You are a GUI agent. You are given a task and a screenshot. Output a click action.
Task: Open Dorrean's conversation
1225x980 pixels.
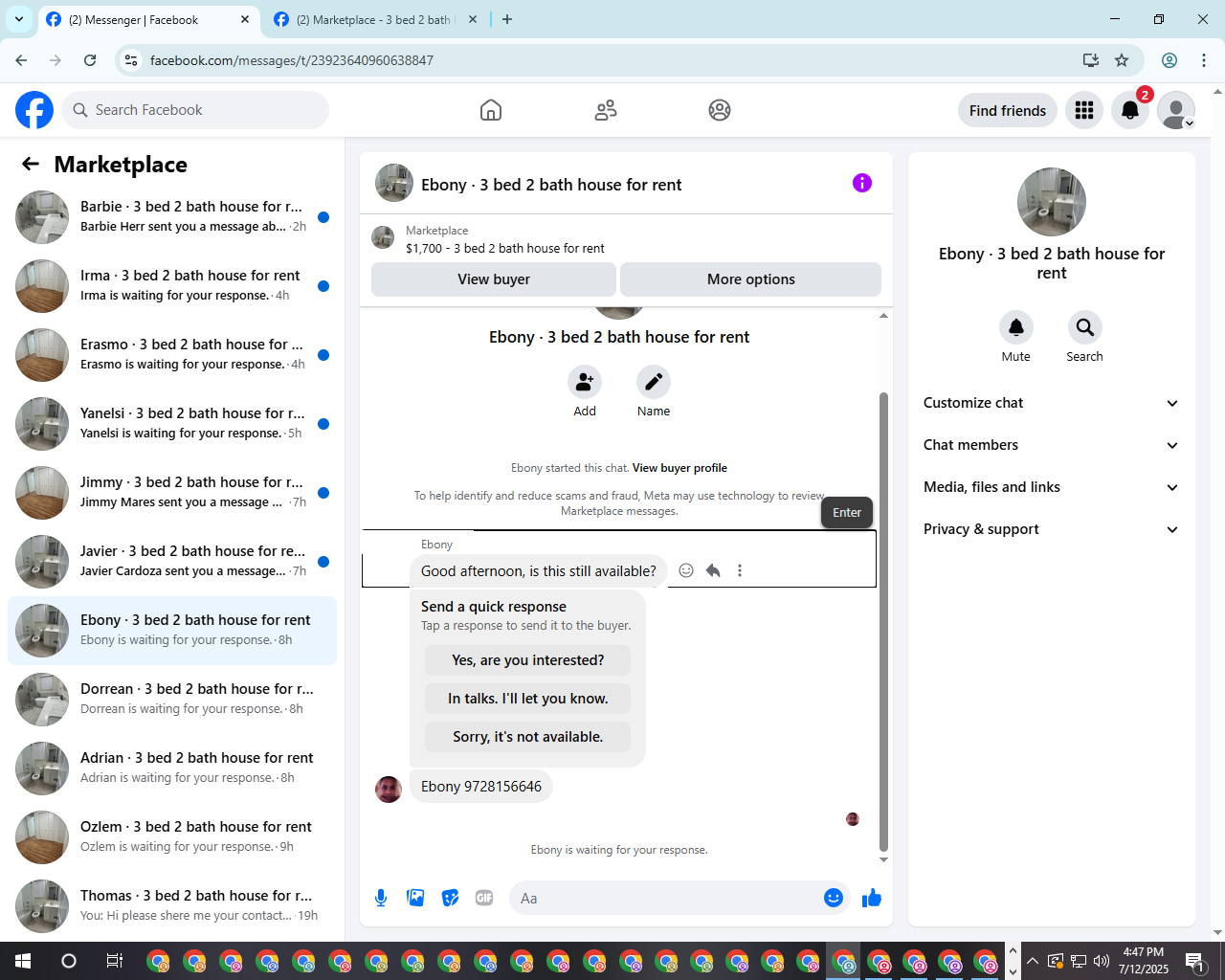click(x=172, y=700)
